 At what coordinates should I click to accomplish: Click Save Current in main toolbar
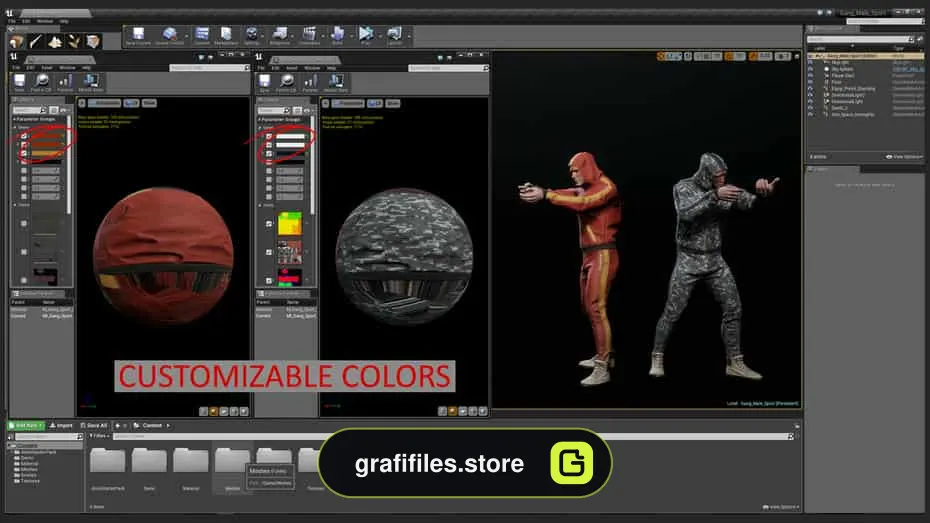click(138, 36)
